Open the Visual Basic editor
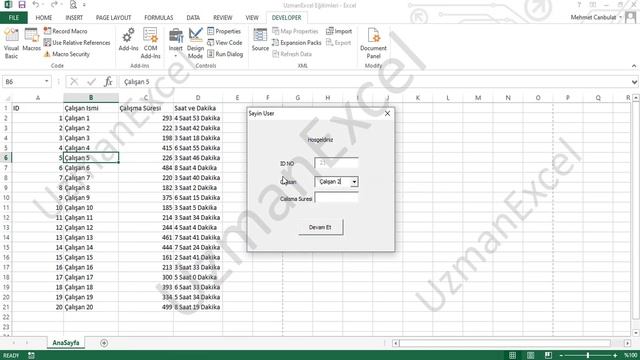Screen dimensions: 640x360 (x=11, y=43)
